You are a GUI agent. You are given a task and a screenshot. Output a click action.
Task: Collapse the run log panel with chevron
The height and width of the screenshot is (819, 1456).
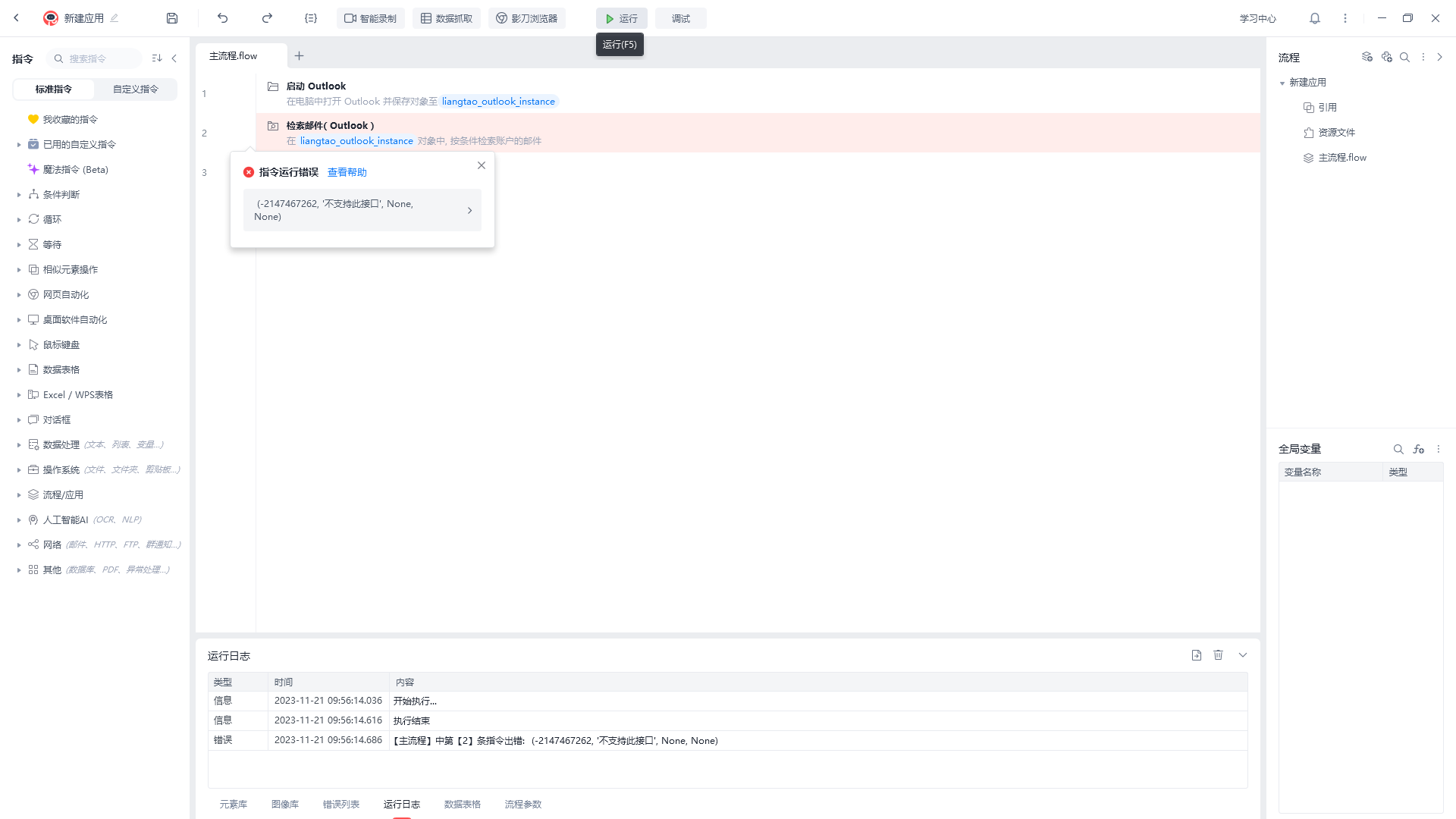tap(1243, 655)
